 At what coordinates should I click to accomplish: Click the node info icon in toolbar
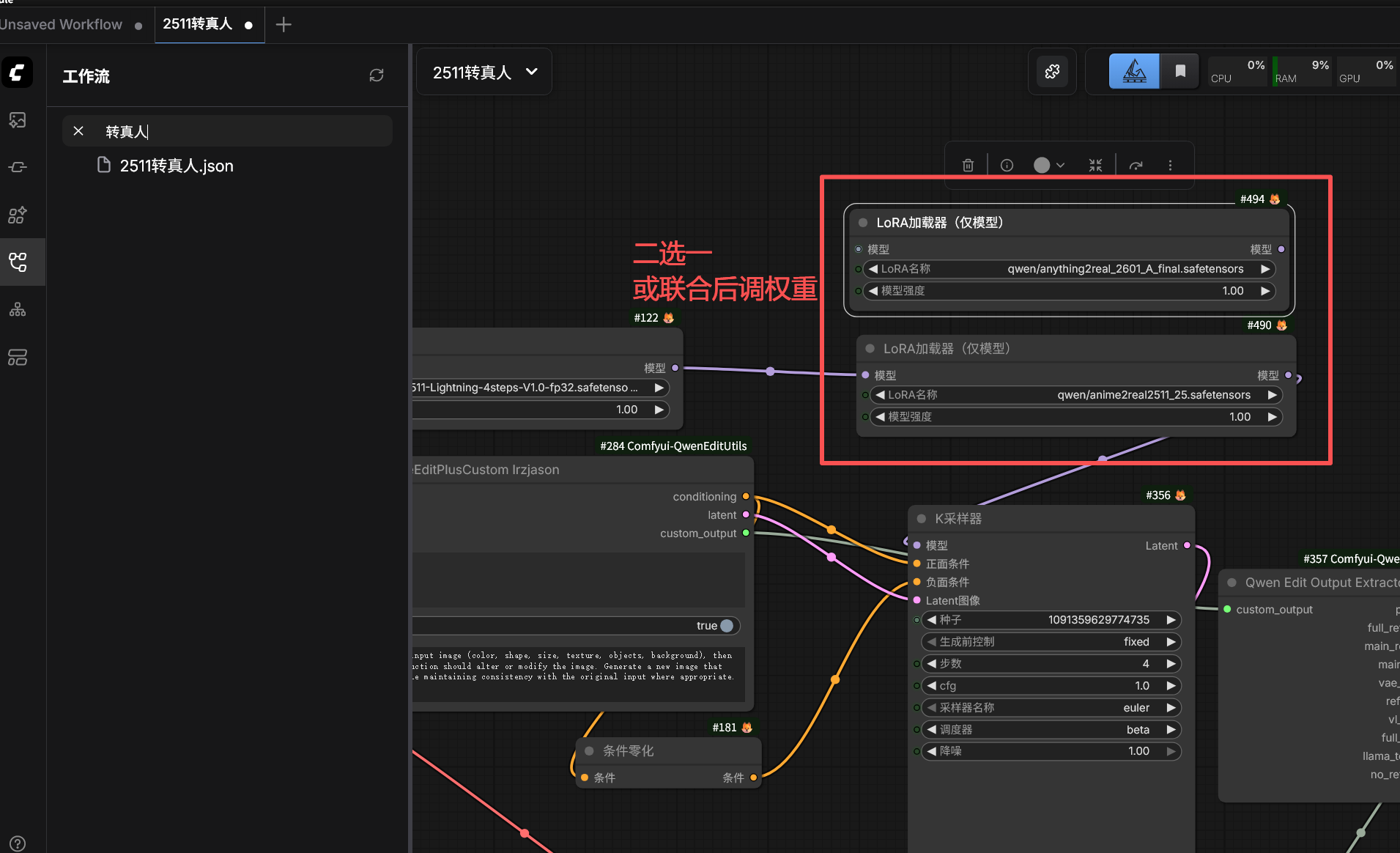tap(1007, 166)
